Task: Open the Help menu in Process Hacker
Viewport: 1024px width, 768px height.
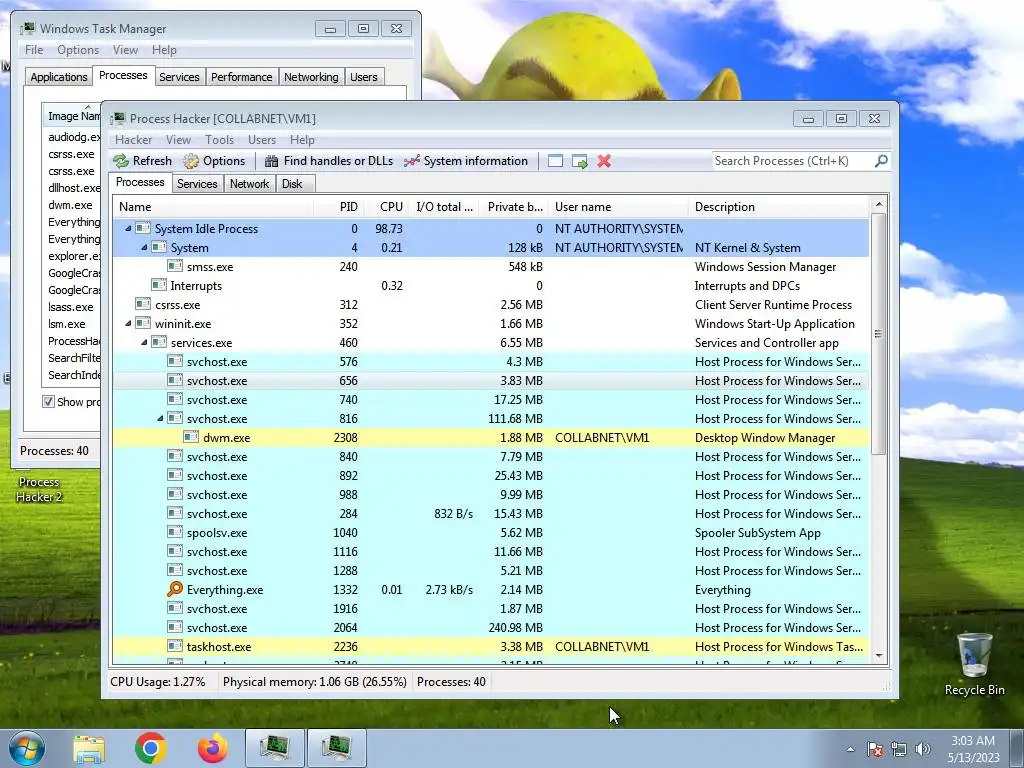Action: (x=302, y=140)
